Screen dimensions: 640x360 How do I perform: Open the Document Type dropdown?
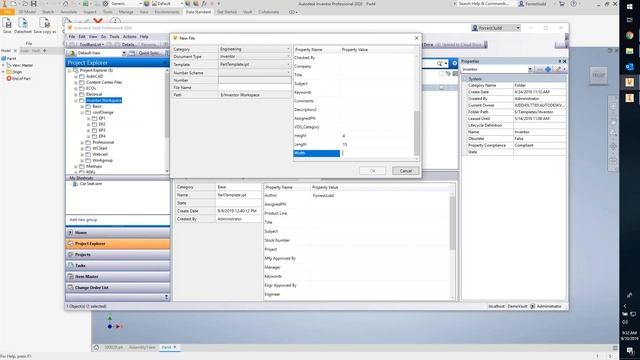pyautogui.click(x=288, y=57)
